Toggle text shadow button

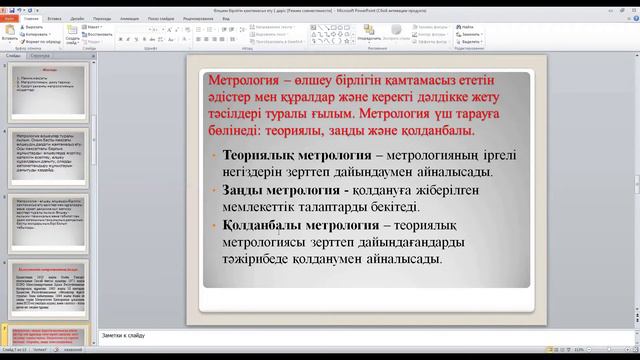point(144,40)
